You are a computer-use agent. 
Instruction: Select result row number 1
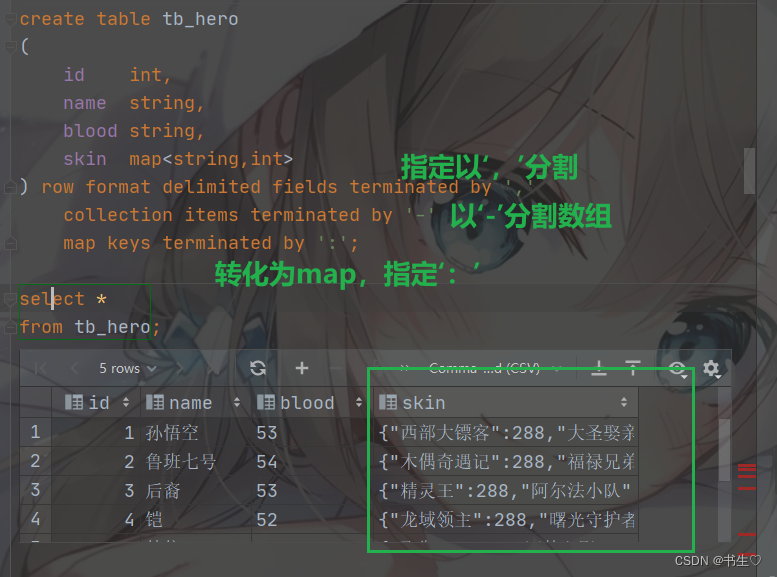36,432
